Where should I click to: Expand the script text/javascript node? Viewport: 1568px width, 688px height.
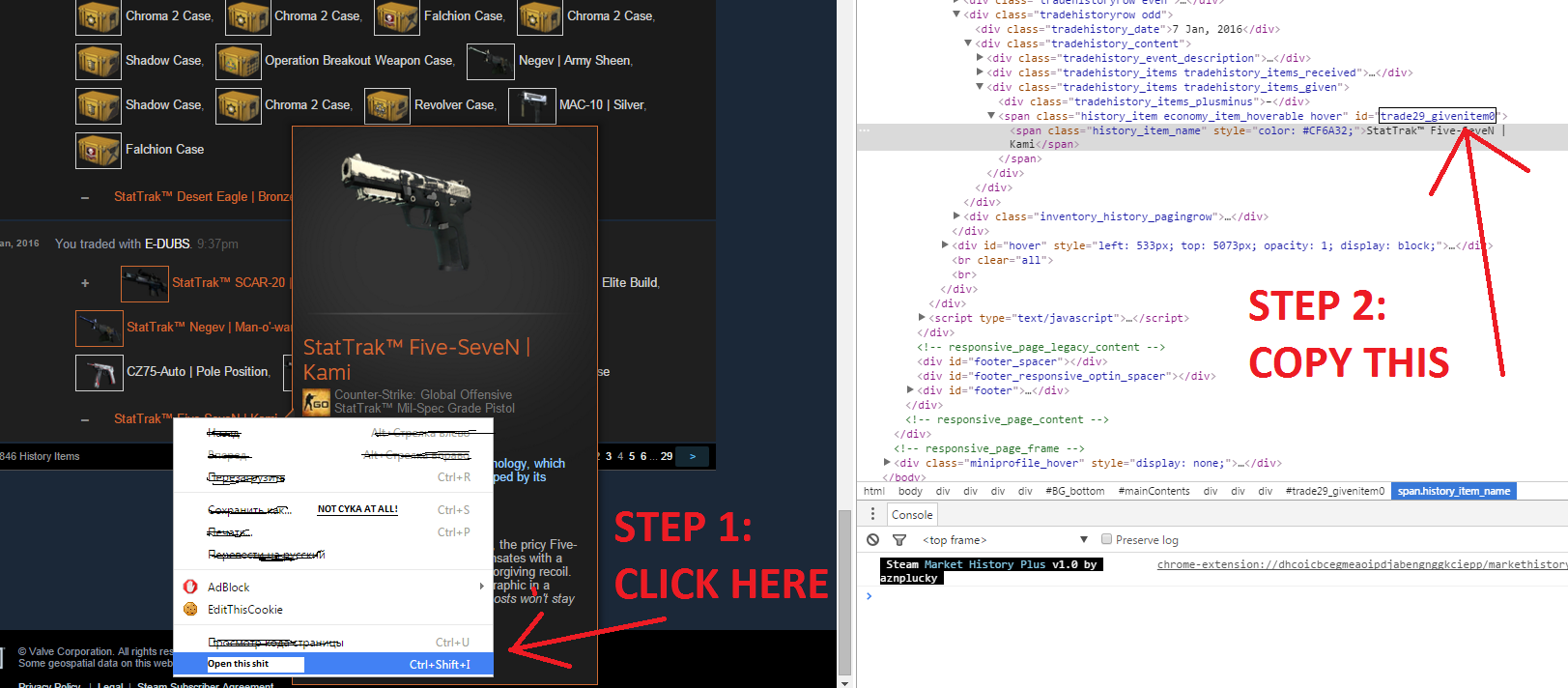(922, 318)
